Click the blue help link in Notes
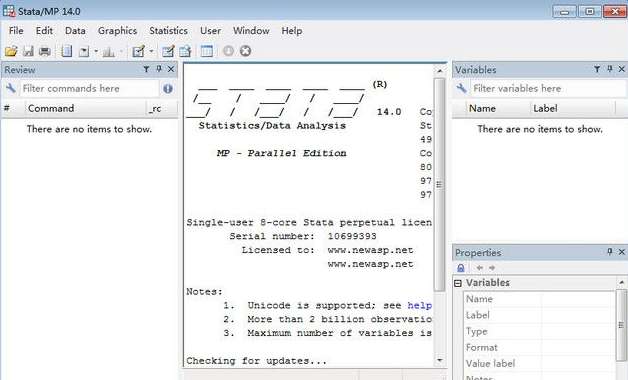 pos(419,306)
